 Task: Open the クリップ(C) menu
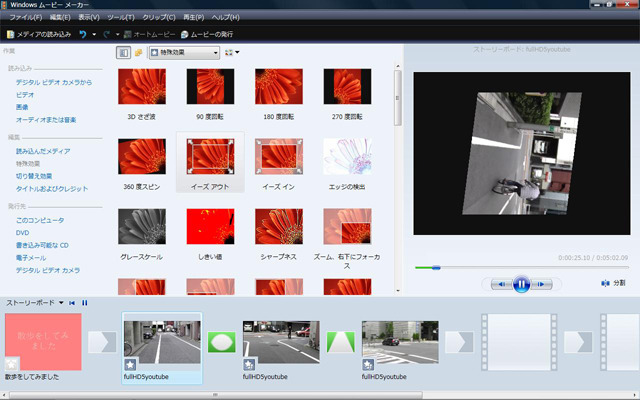(x=159, y=18)
